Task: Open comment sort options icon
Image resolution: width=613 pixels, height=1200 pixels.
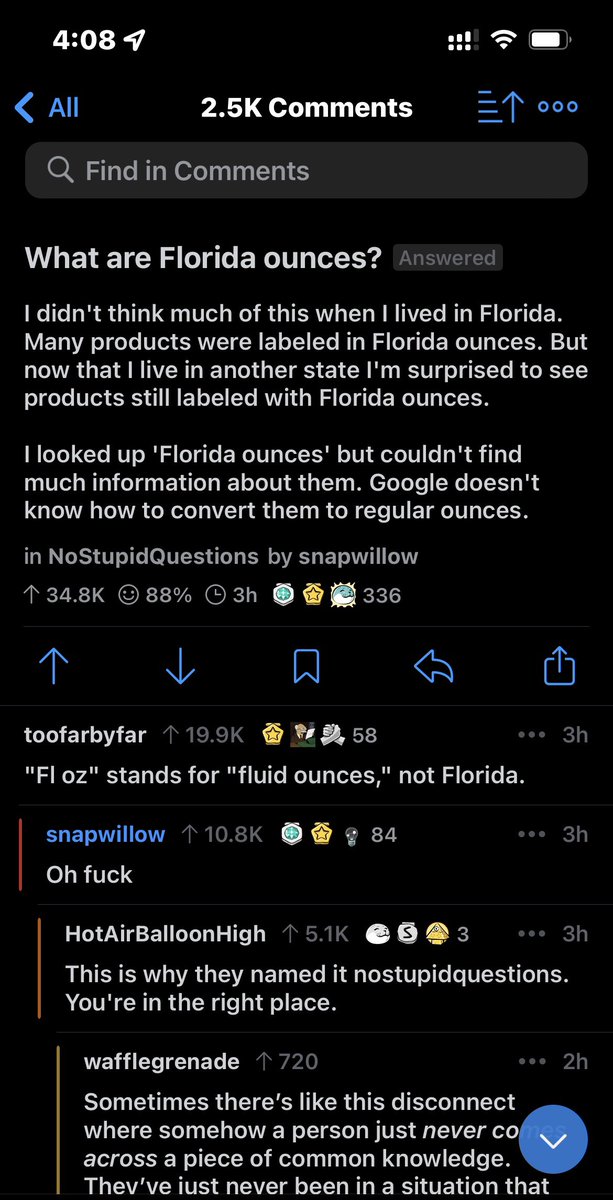Action: tap(500, 108)
